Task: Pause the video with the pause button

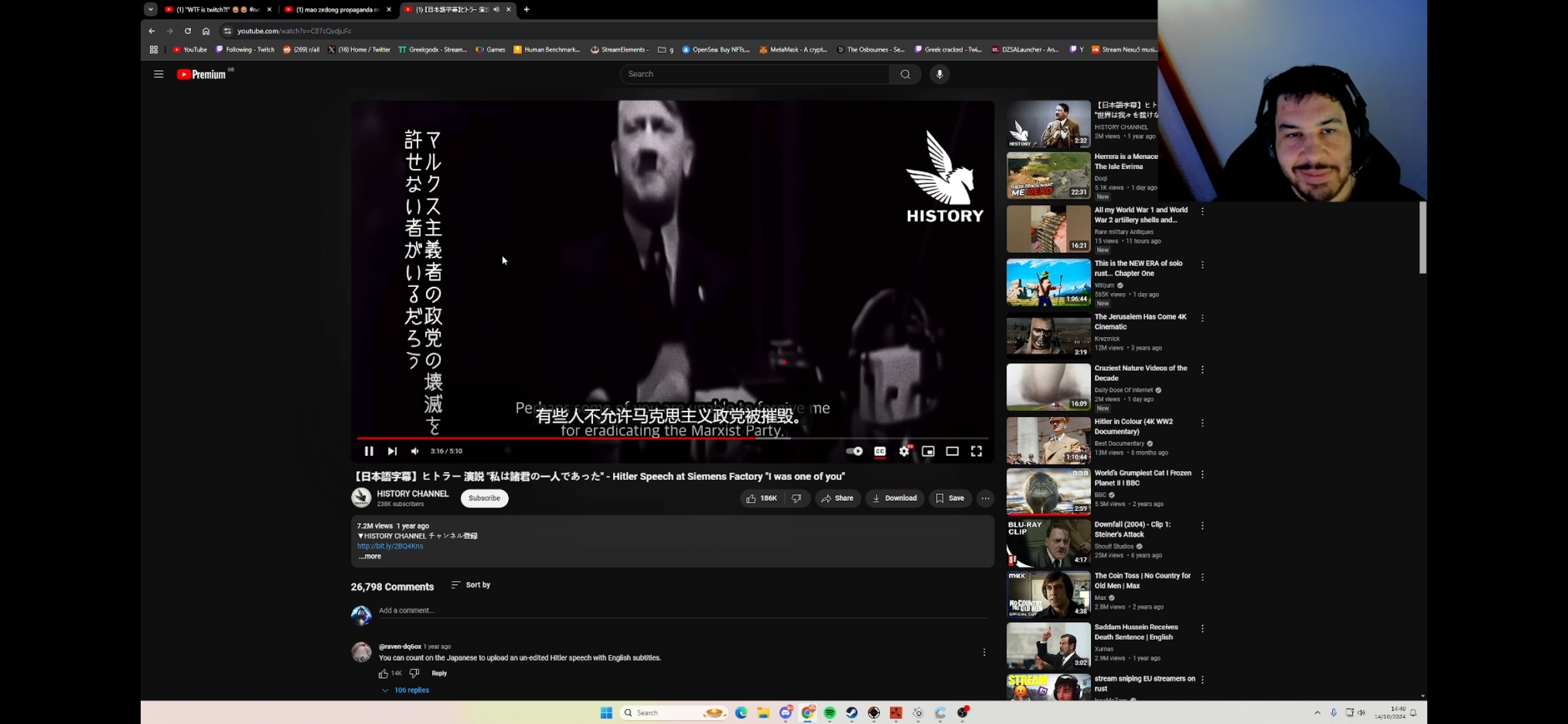Action: coord(369,451)
